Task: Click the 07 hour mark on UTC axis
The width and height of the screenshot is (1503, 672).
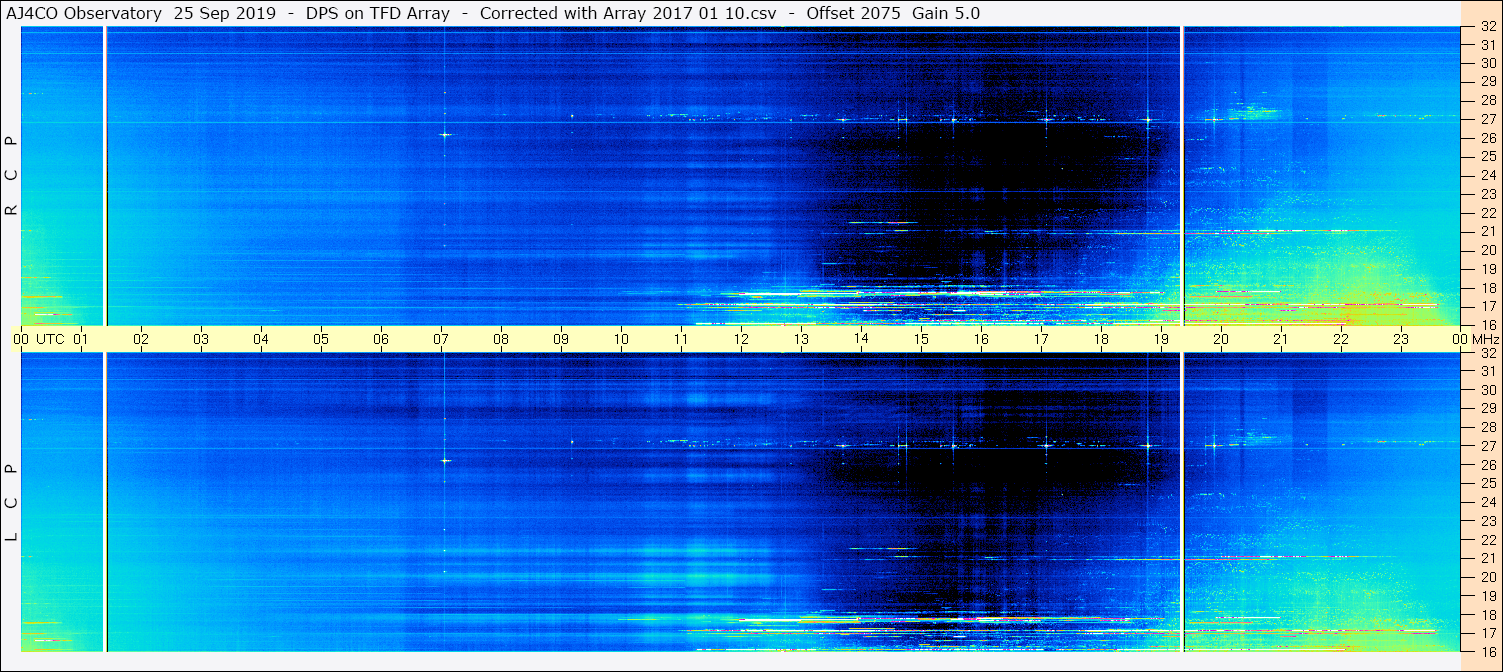Action: pyautogui.click(x=441, y=339)
